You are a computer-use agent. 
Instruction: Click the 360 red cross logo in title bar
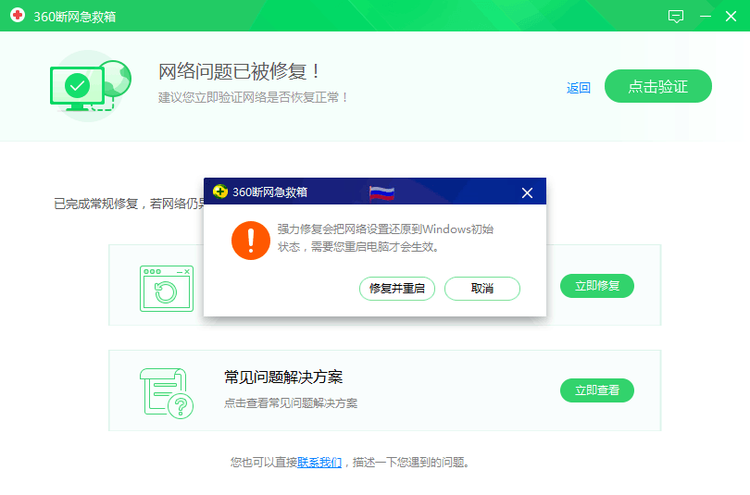click(18, 15)
